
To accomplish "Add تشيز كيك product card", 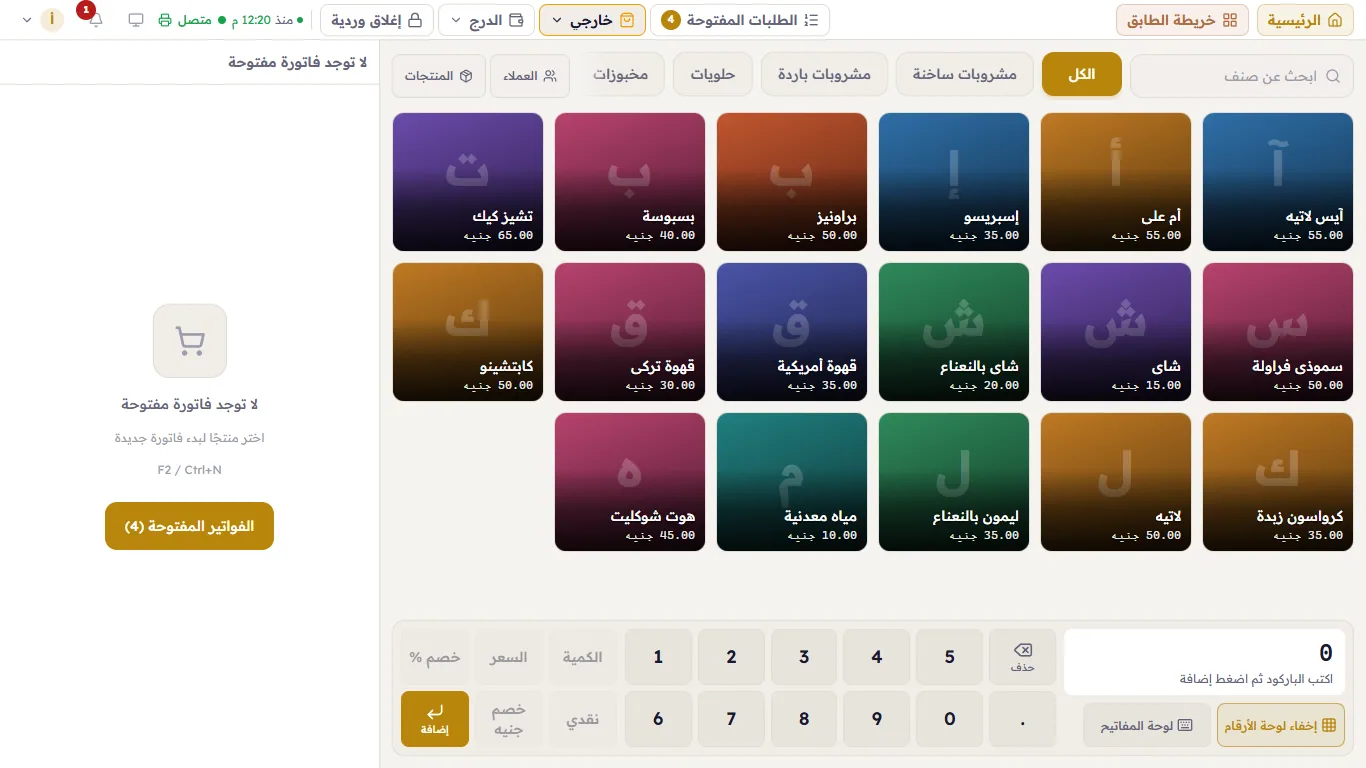I will click(468, 182).
